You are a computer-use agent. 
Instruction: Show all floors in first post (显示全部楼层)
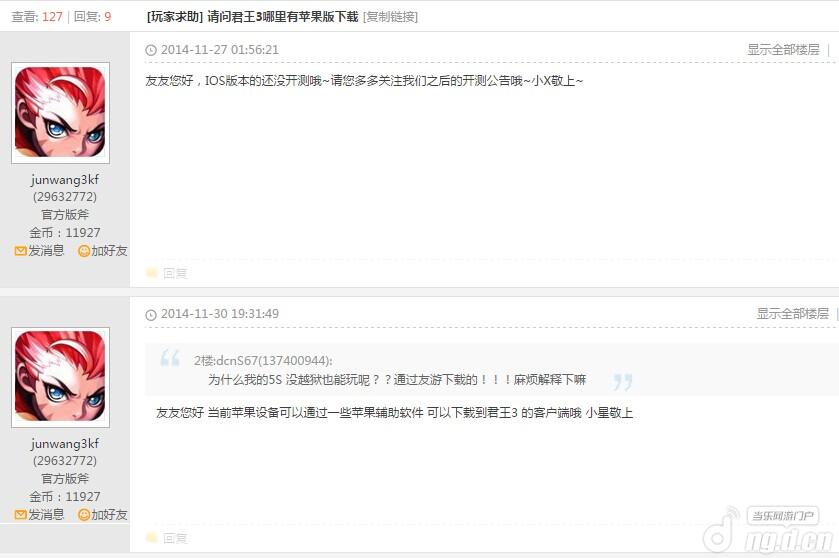pos(783,50)
